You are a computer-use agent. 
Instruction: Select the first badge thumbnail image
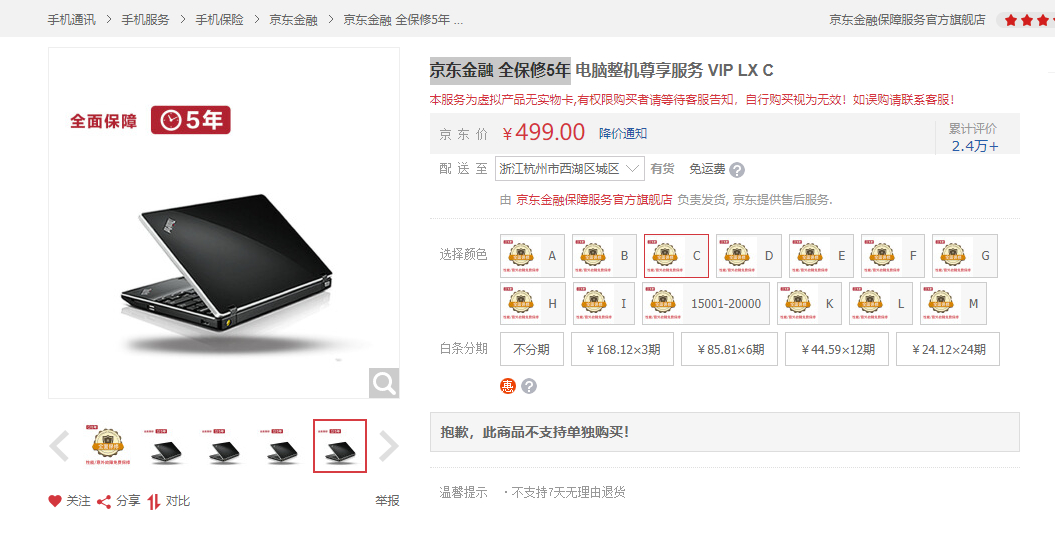tap(108, 445)
